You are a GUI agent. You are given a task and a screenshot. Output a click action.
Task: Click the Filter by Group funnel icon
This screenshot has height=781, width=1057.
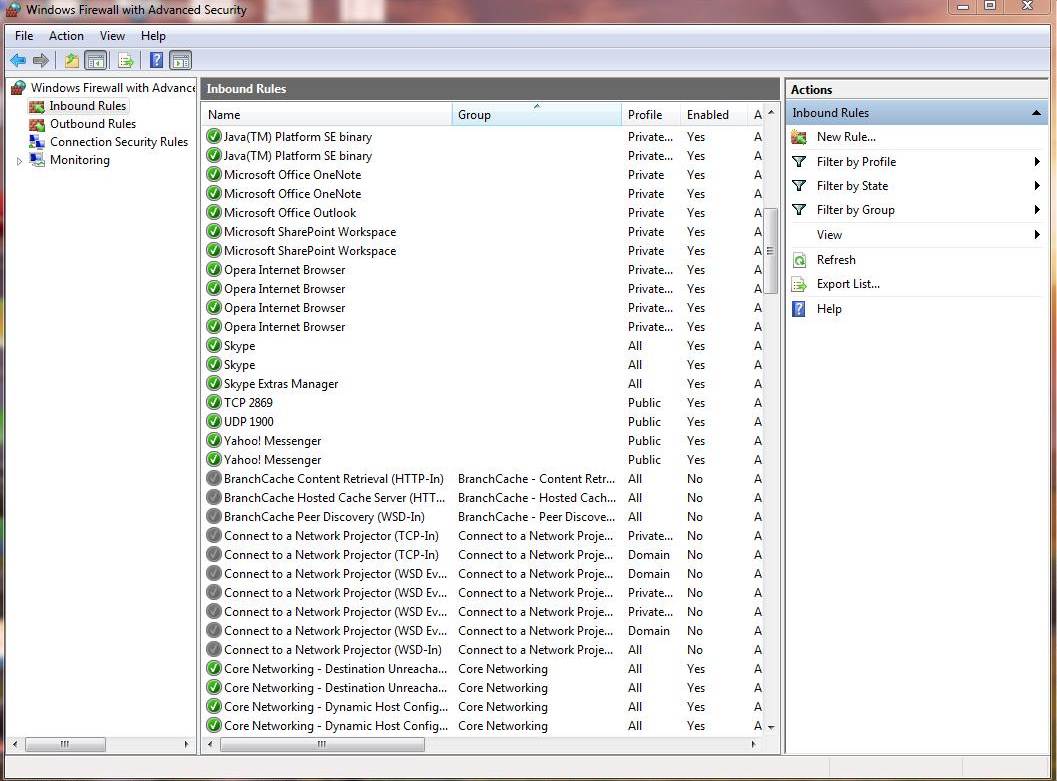(x=799, y=210)
